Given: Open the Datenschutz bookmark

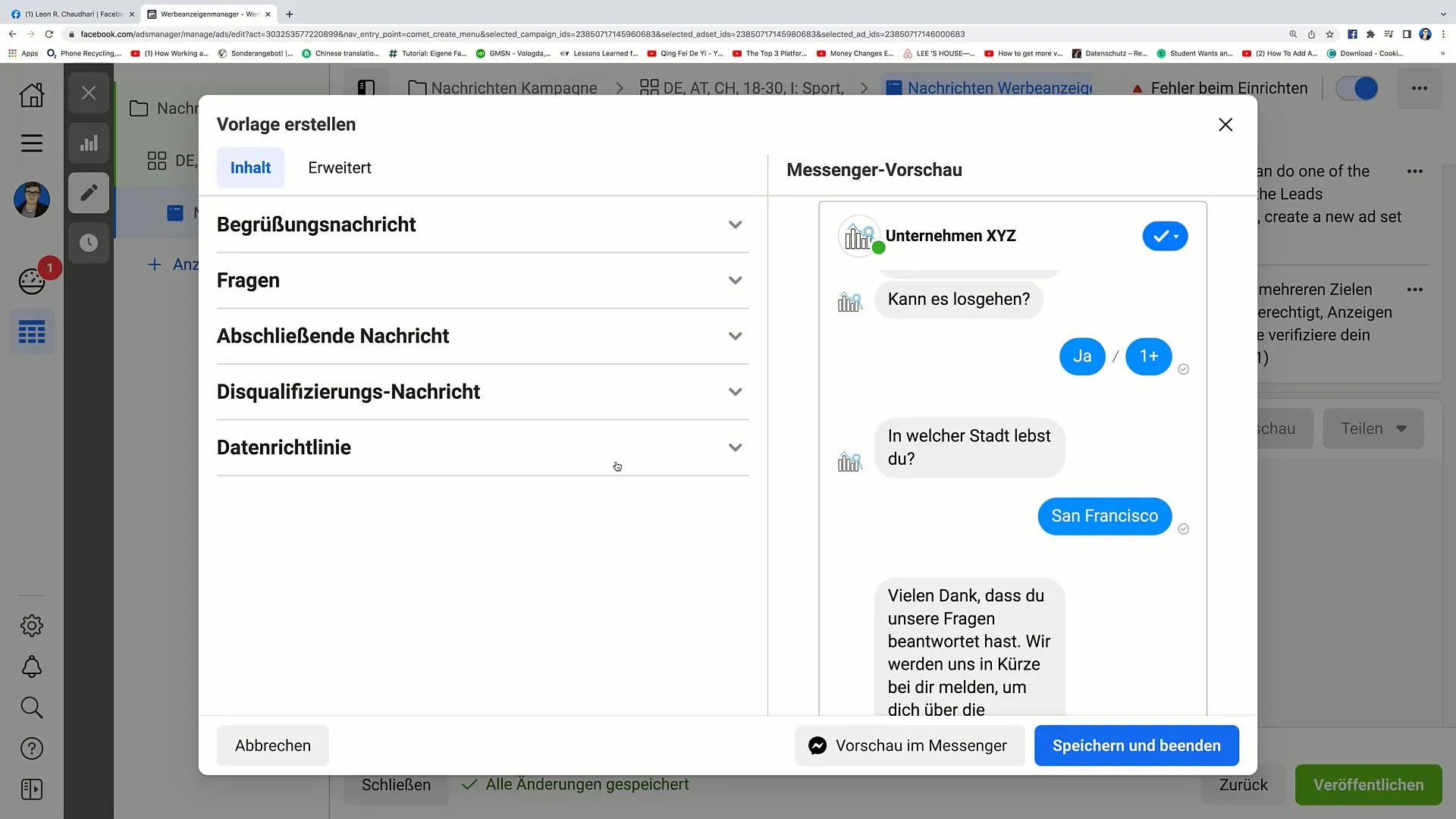Looking at the screenshot, I should (x=1109, y=54).
